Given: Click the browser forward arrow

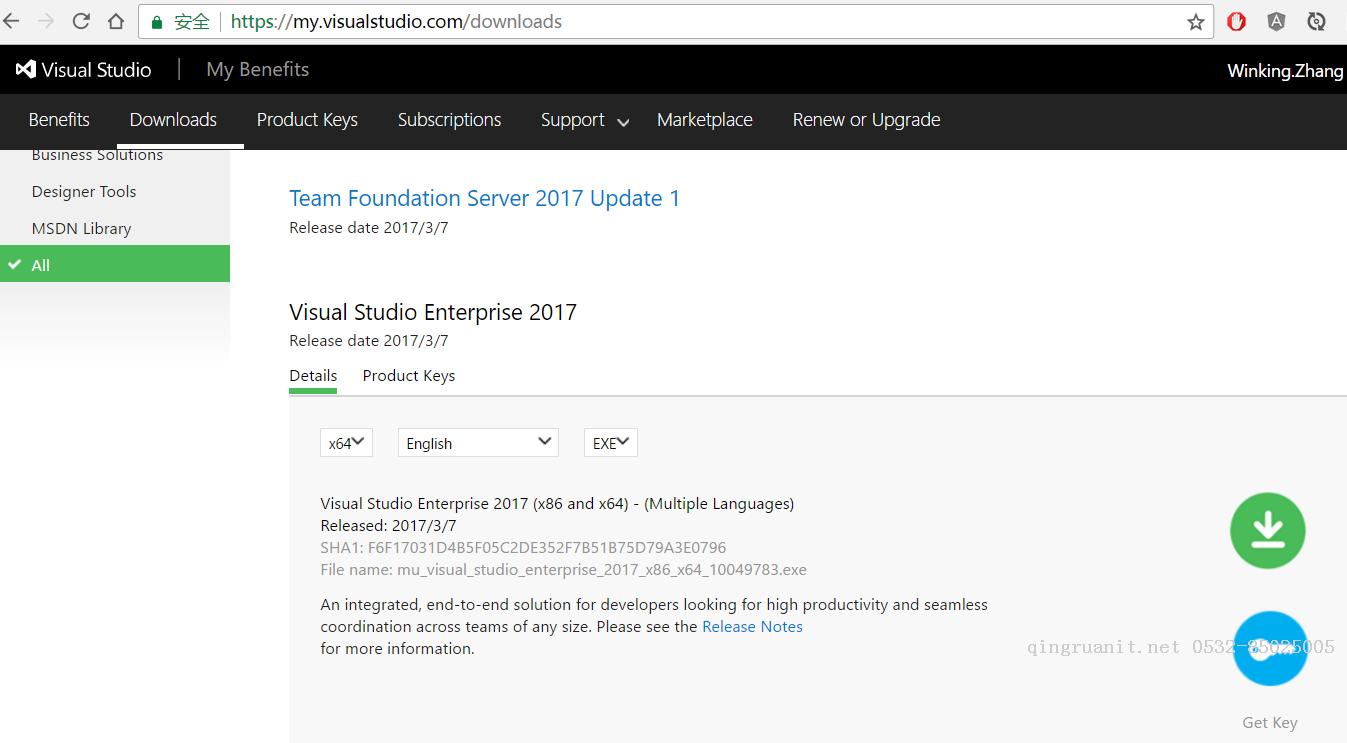Looking at the screenshot, I should pos(46,21).
